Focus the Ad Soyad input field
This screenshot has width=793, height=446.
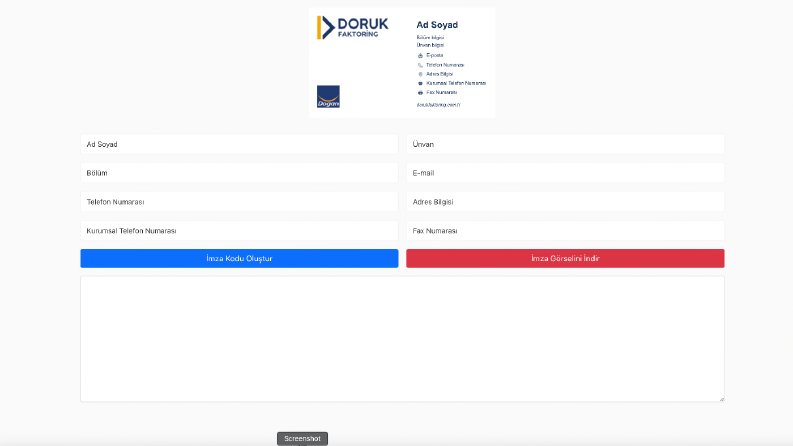click(x=239, y=144)
